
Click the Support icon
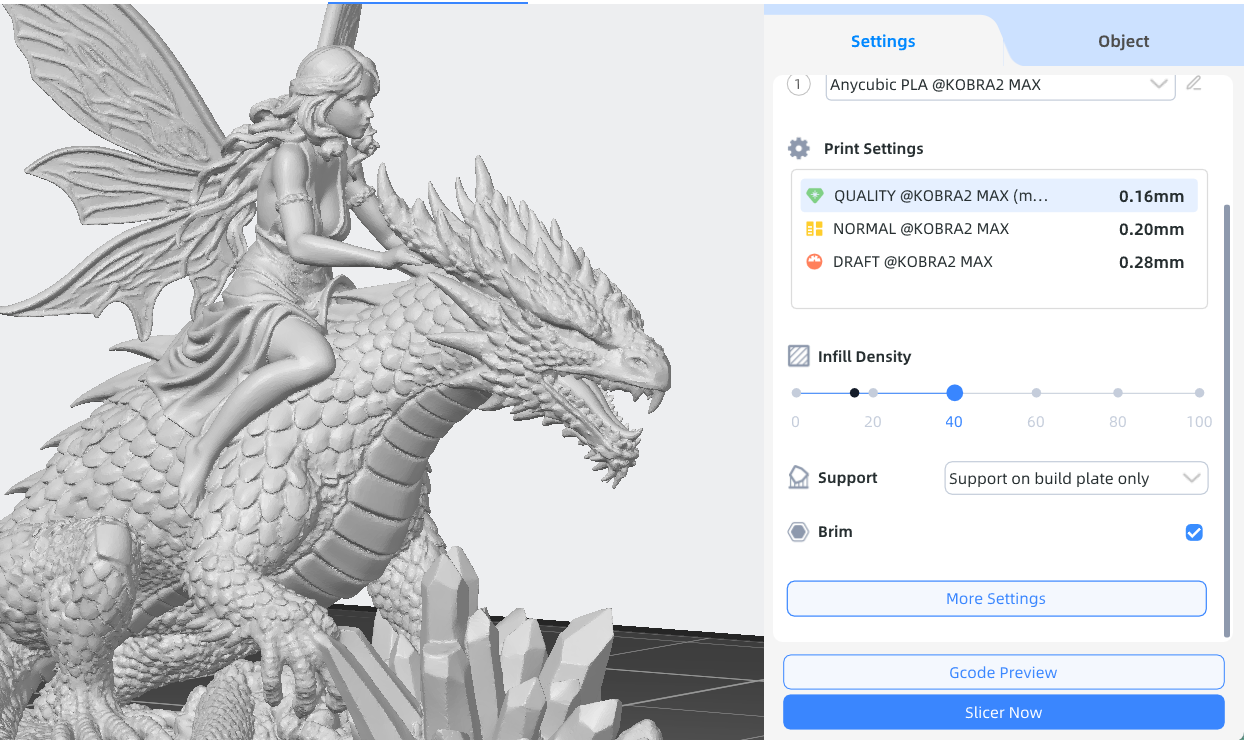click(x=798, y=478)
